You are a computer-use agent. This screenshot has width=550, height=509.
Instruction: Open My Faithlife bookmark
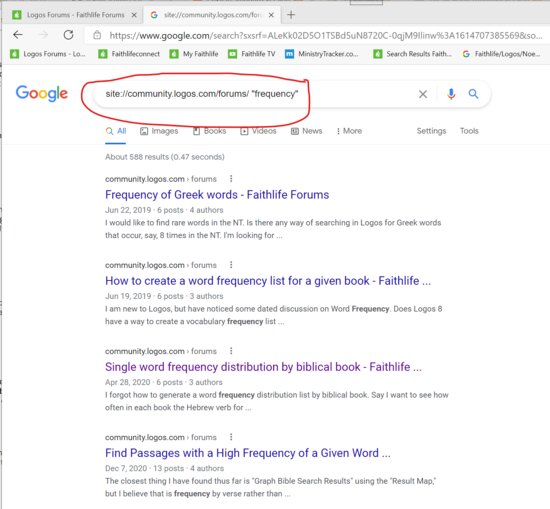pyautogui.click(x=194, y=54)
